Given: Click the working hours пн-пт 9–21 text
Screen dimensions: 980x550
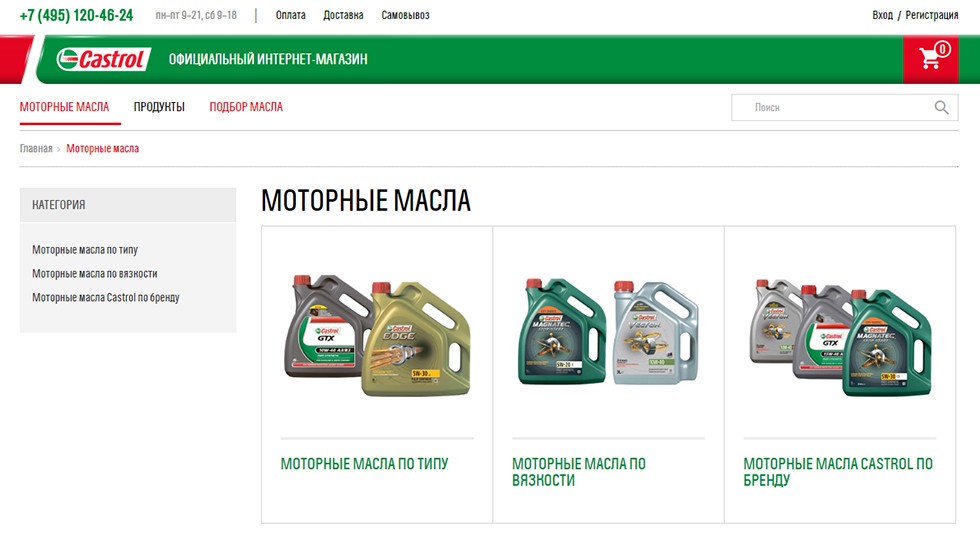Looking at the screenshot, I should click(196, 15).
